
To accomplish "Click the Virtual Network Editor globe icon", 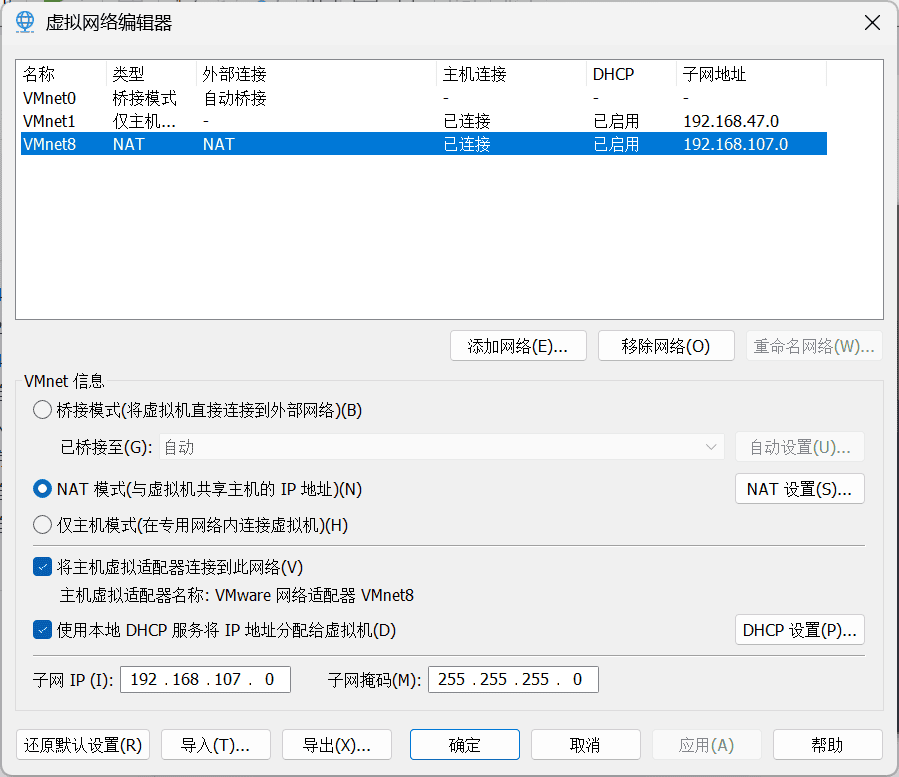I will tap(25, 22).
